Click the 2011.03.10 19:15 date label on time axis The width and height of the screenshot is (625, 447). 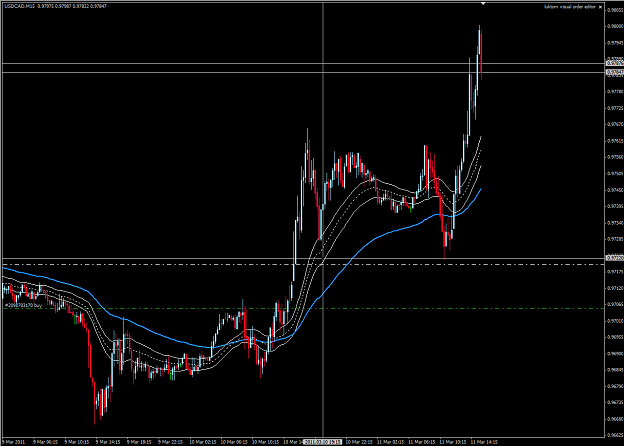[322, 442]
